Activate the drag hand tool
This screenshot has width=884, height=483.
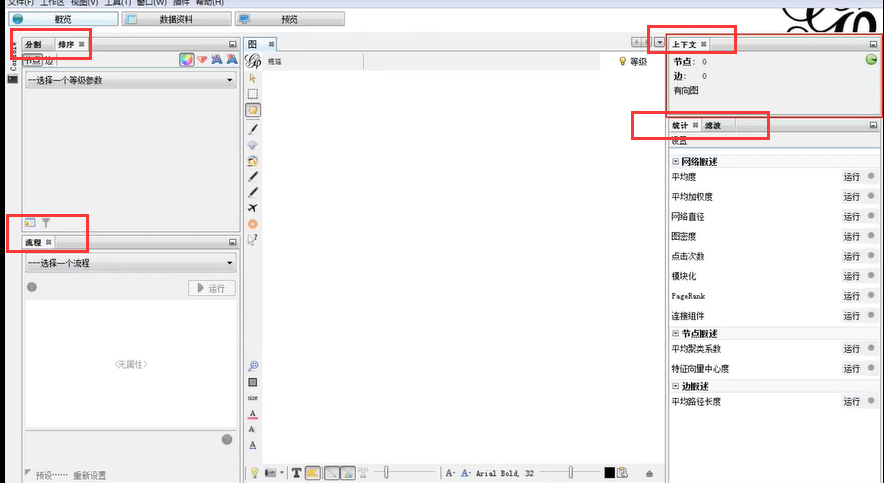tap(253, 110)
